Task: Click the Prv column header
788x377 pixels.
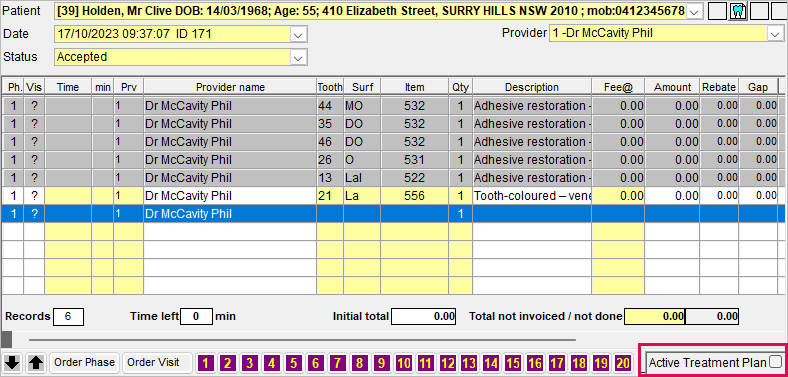Action: [x=129, y=87]
